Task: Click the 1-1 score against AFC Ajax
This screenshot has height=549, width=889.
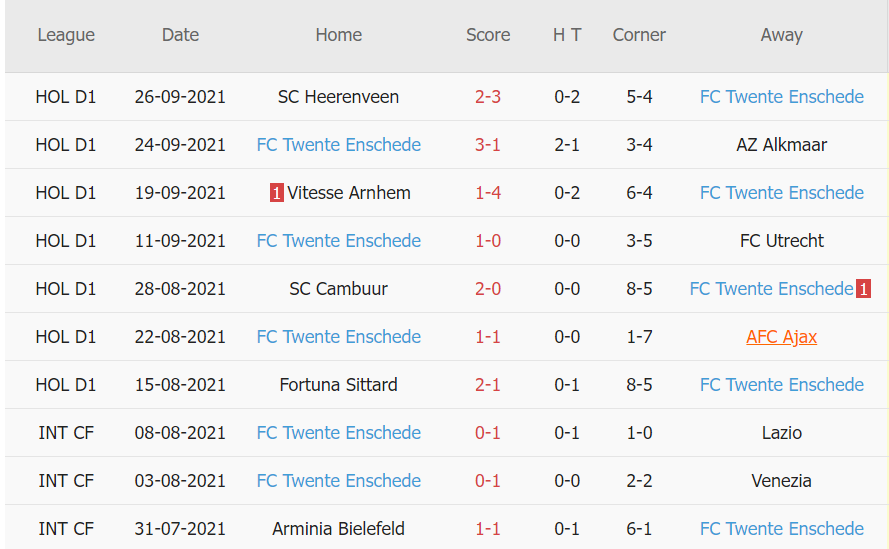Action: point(488,337)
